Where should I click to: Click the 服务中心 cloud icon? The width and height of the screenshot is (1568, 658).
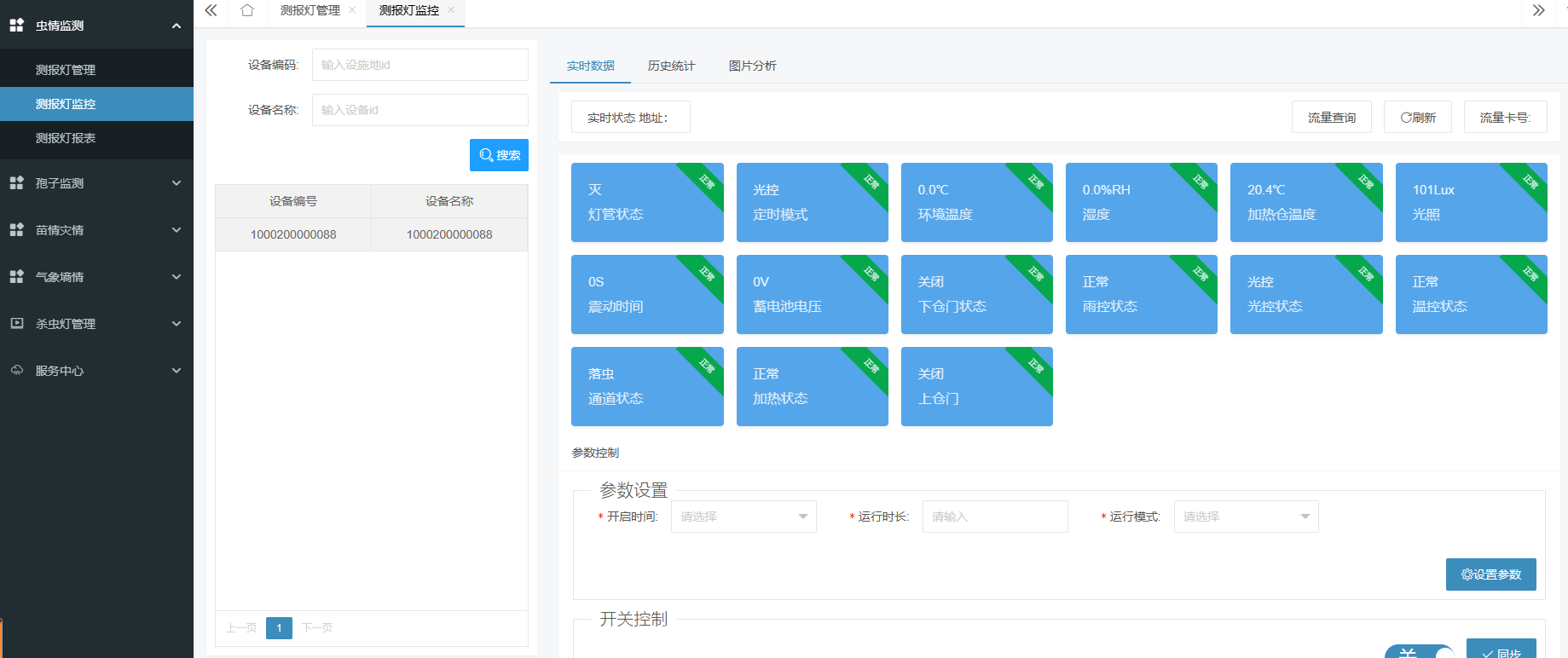tap(16, 371)
